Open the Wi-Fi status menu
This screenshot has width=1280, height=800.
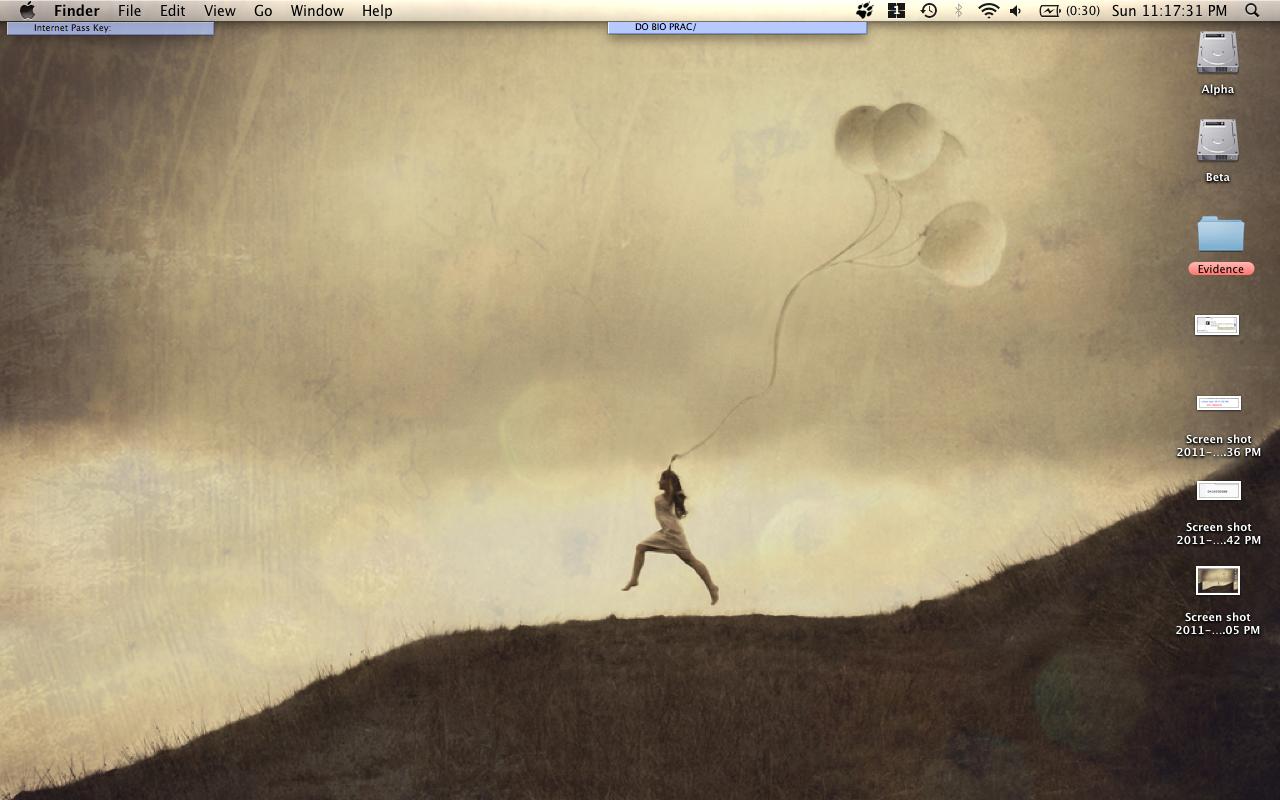point(988,11)
